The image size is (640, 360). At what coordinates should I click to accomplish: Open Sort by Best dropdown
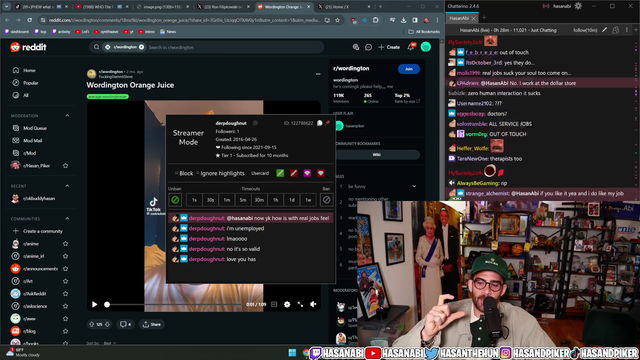110,343
